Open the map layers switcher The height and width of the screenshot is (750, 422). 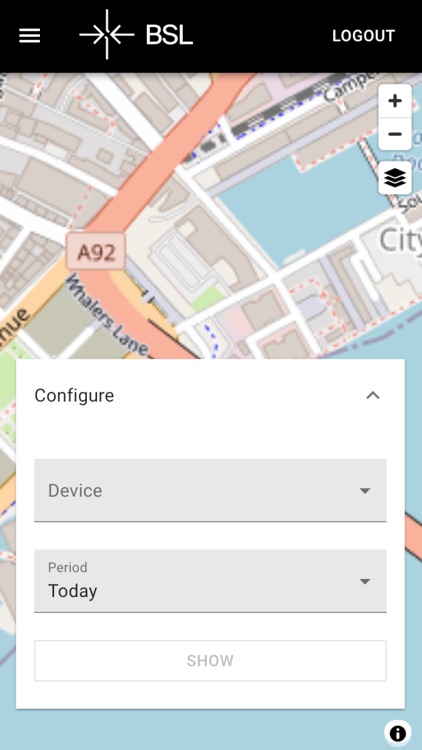pyautogui.click(x=395, y=178)
